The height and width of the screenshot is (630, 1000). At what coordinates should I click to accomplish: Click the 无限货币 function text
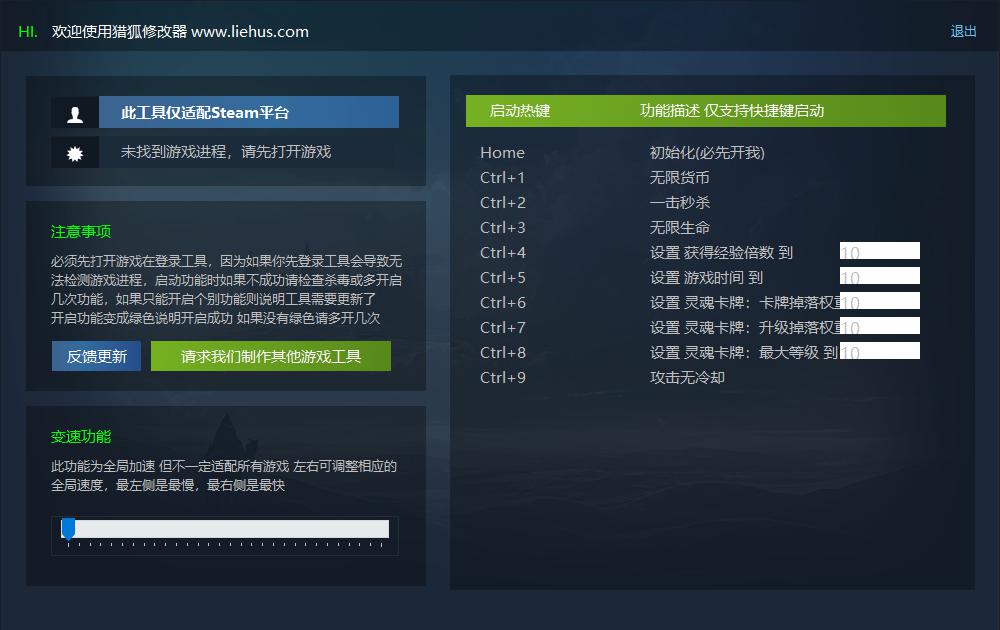[679, 178]
